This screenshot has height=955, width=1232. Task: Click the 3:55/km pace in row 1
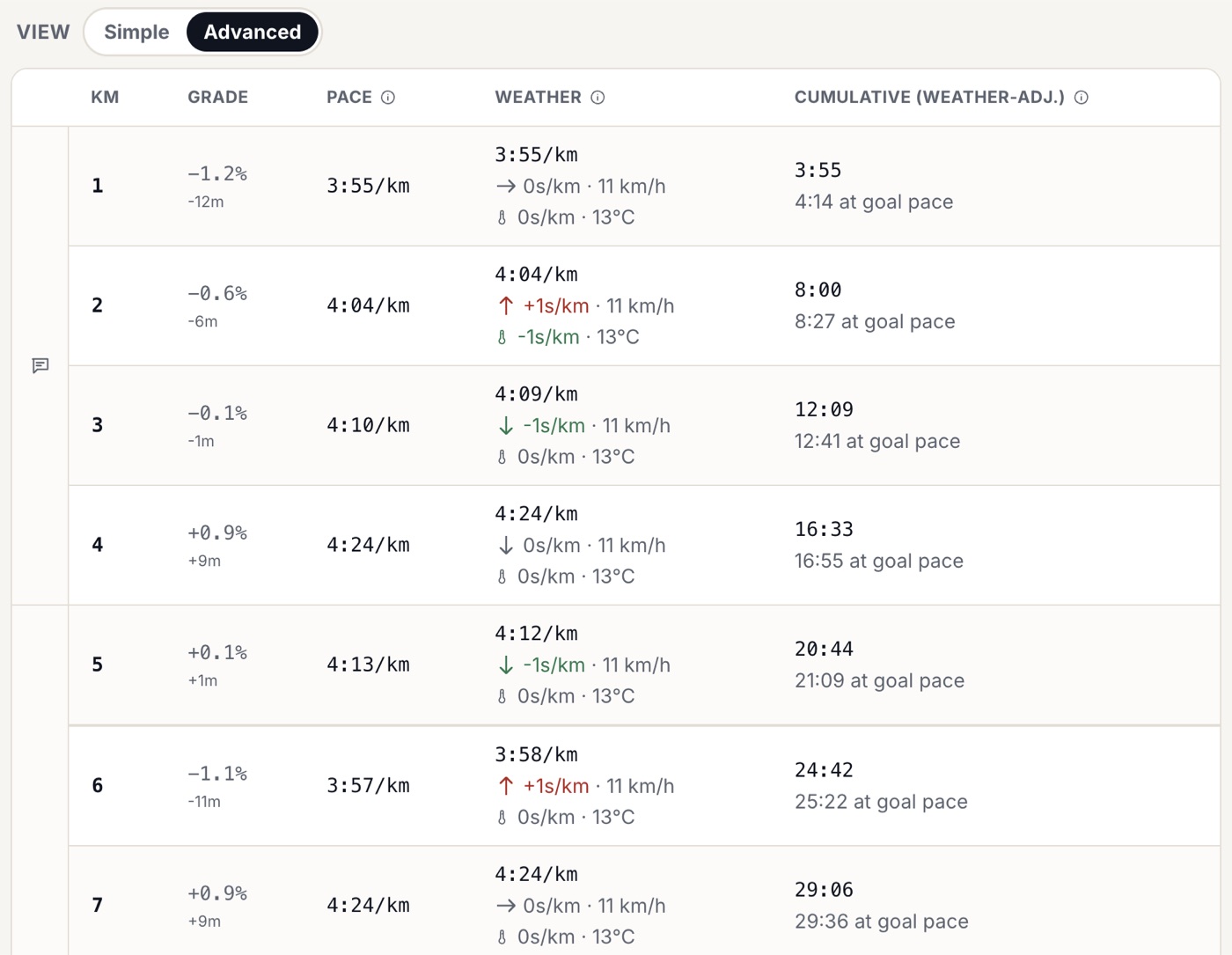pos(368,186)
